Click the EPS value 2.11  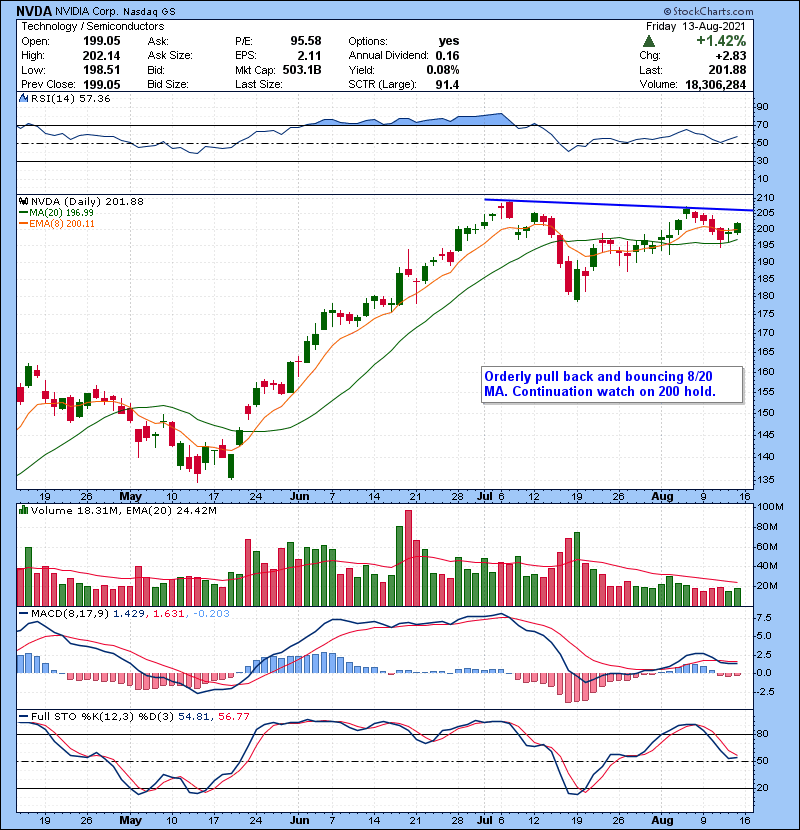310,56
